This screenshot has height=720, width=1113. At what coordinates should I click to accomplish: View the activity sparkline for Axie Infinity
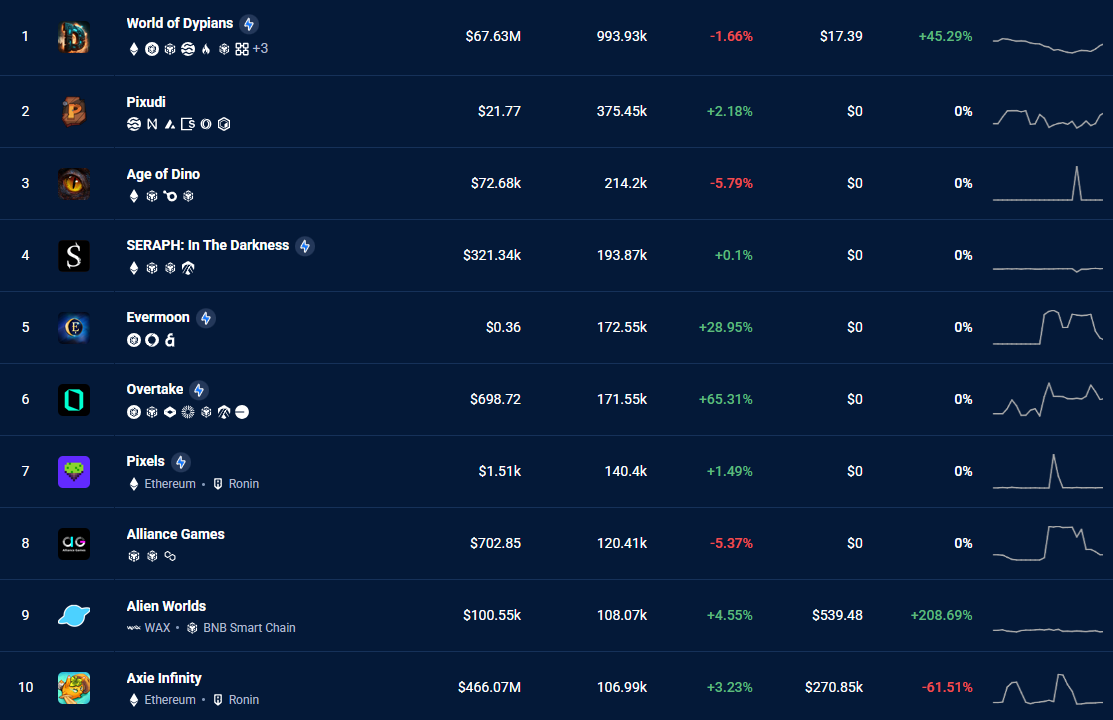(1048, 688)
